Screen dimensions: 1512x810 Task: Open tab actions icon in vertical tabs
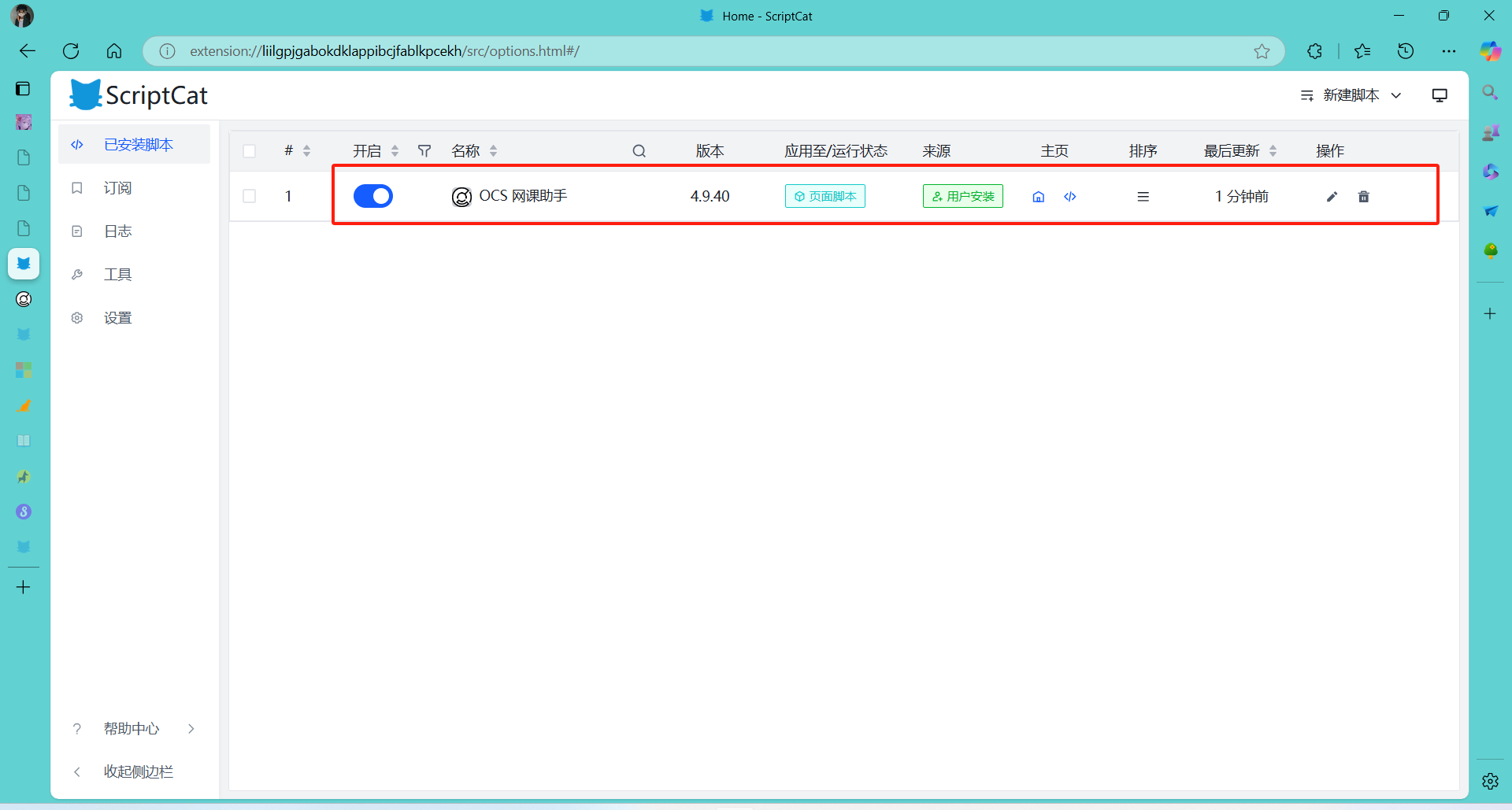tap(24, 88)
